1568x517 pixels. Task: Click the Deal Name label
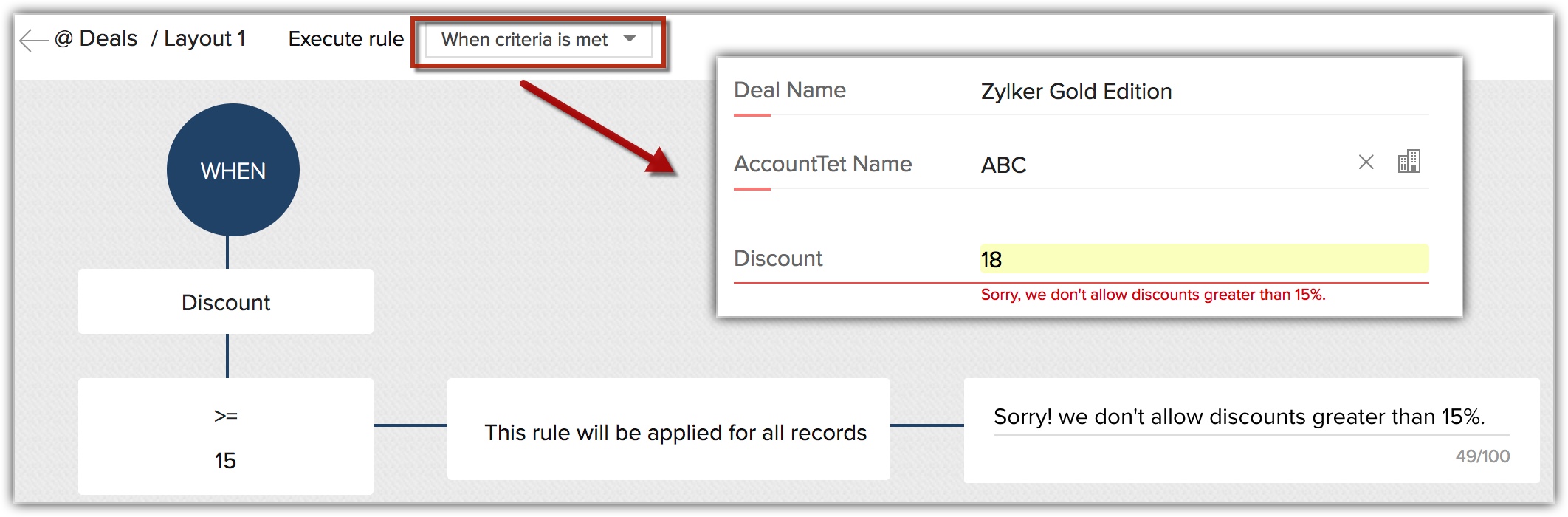[x=789, y=90]
